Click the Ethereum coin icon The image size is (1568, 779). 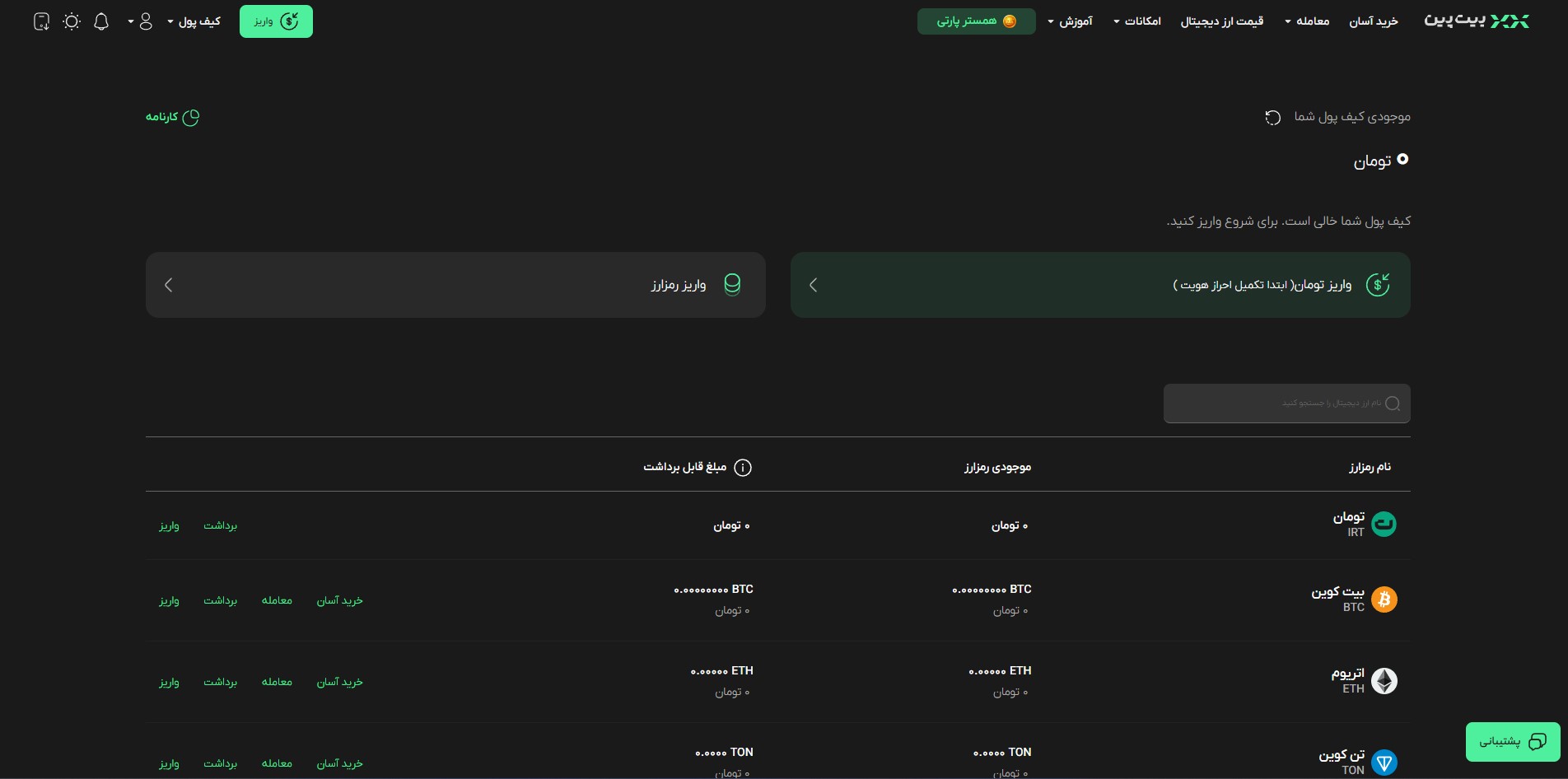pyautogui.click(x=1384, y=680)
